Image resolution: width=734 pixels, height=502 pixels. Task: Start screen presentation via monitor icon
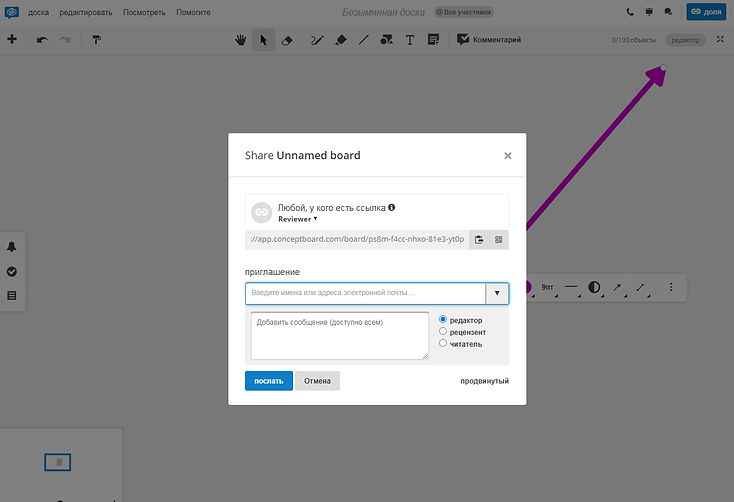coord(649,12)
